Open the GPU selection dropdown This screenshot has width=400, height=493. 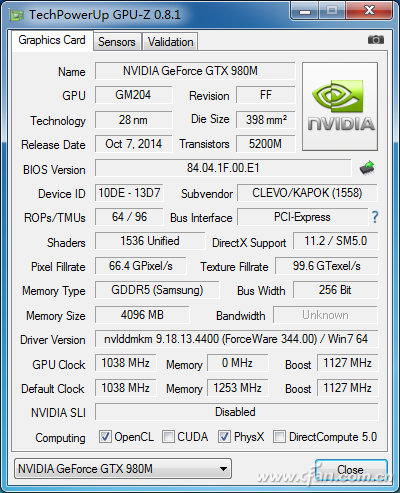[123, 469]
